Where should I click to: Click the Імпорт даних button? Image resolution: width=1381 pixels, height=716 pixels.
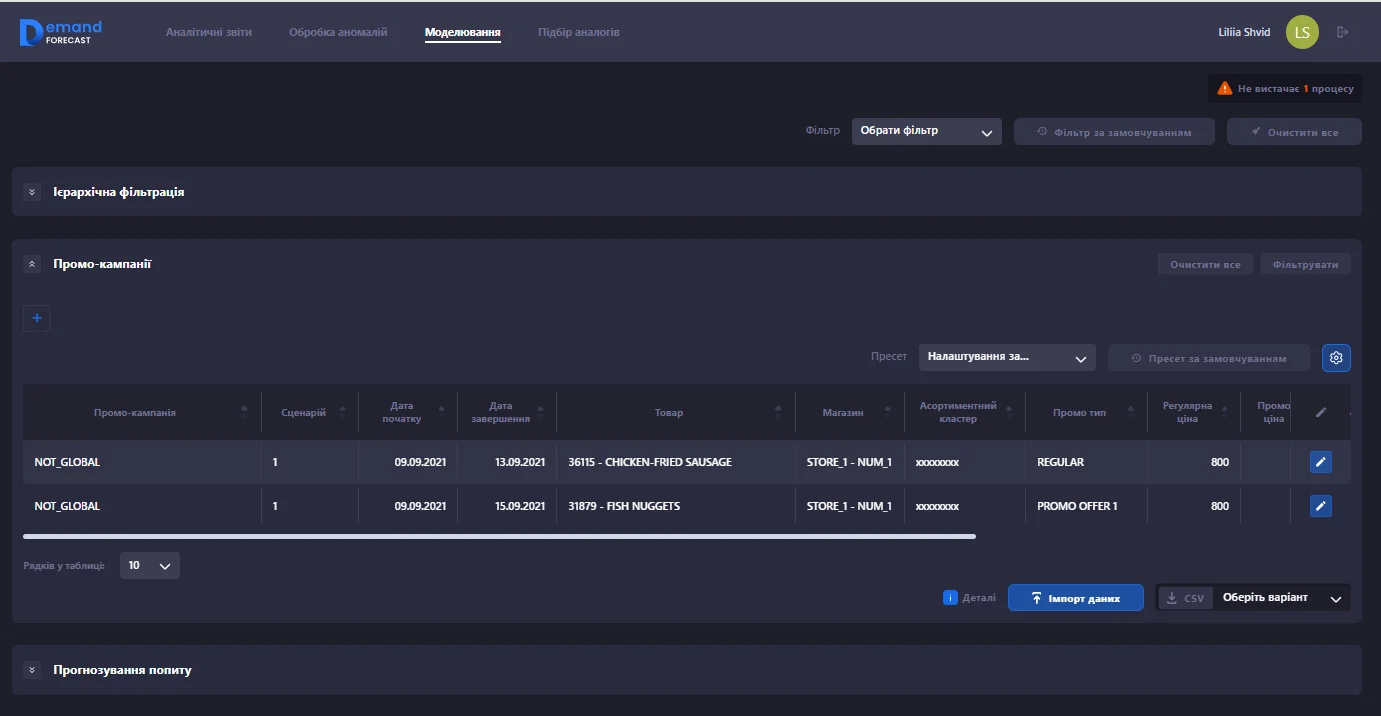point(1075,598)
